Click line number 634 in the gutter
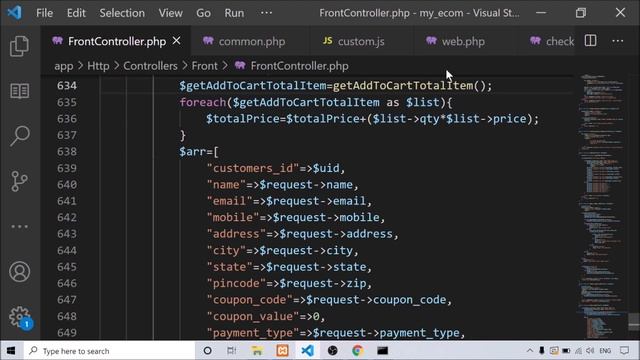This screenshot has height=360, width=640. pos(67,86)
